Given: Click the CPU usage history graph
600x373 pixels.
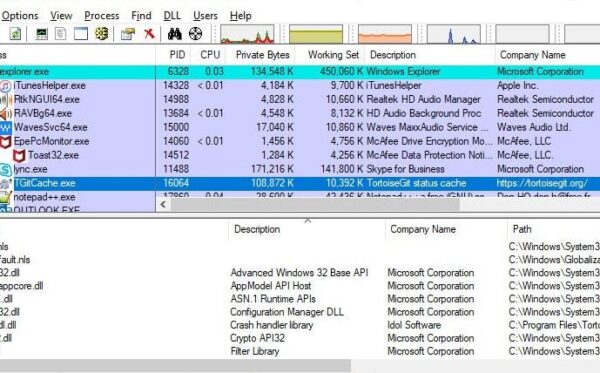Looking at the screenshot, I should 247,34.
